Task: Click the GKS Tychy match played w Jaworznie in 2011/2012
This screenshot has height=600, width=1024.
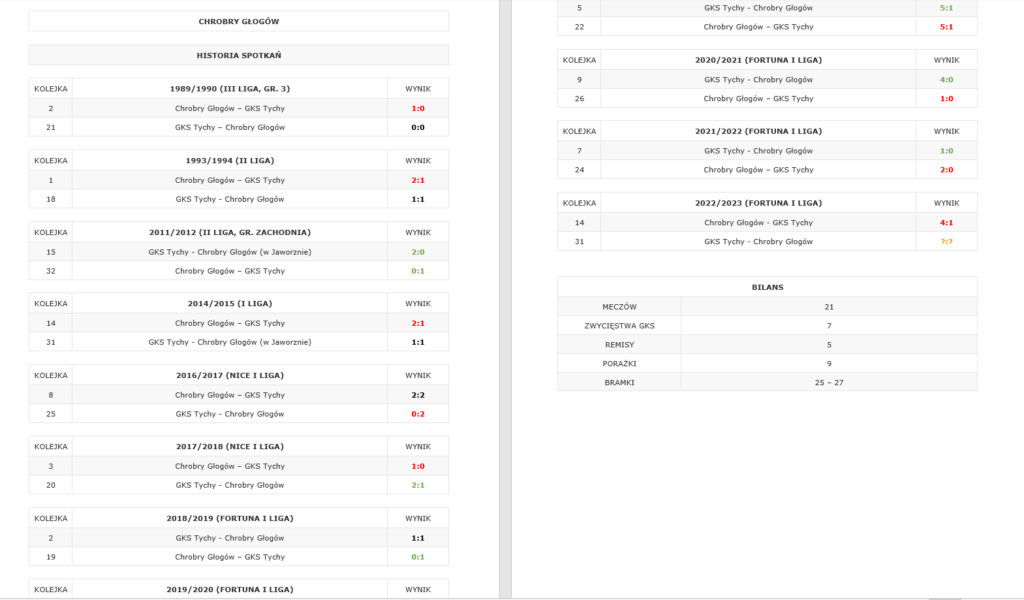Action: [229, 252]
